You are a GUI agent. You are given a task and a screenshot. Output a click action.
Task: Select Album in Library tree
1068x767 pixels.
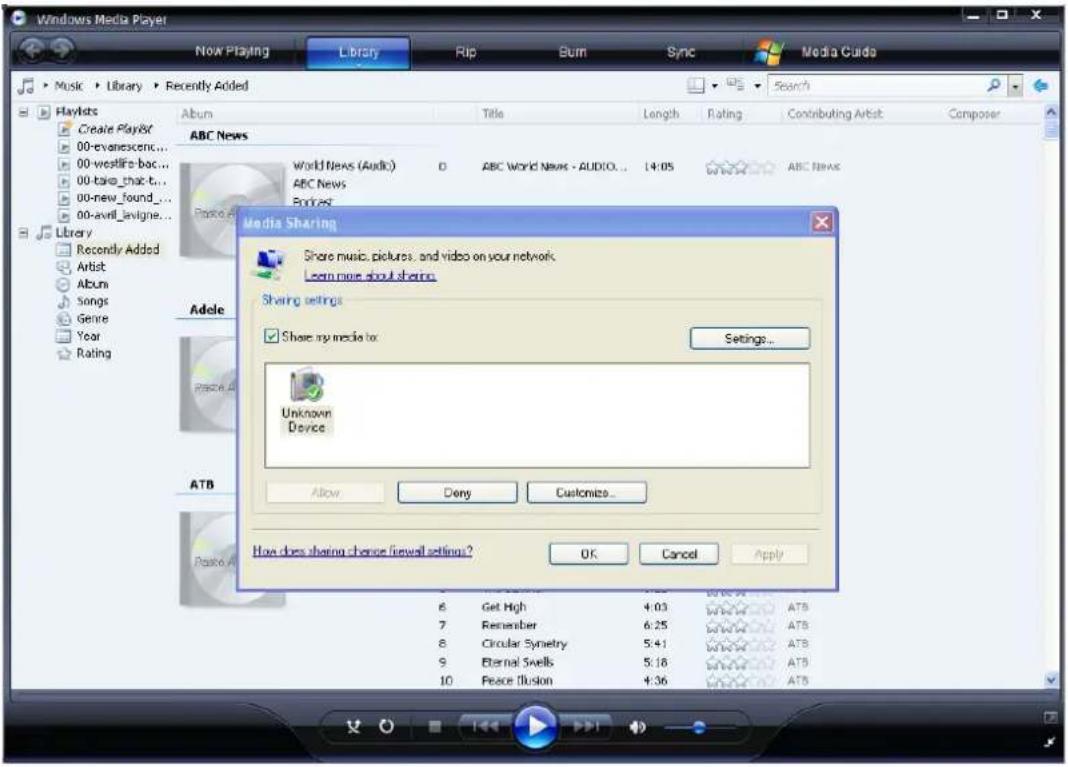point(93,284)
